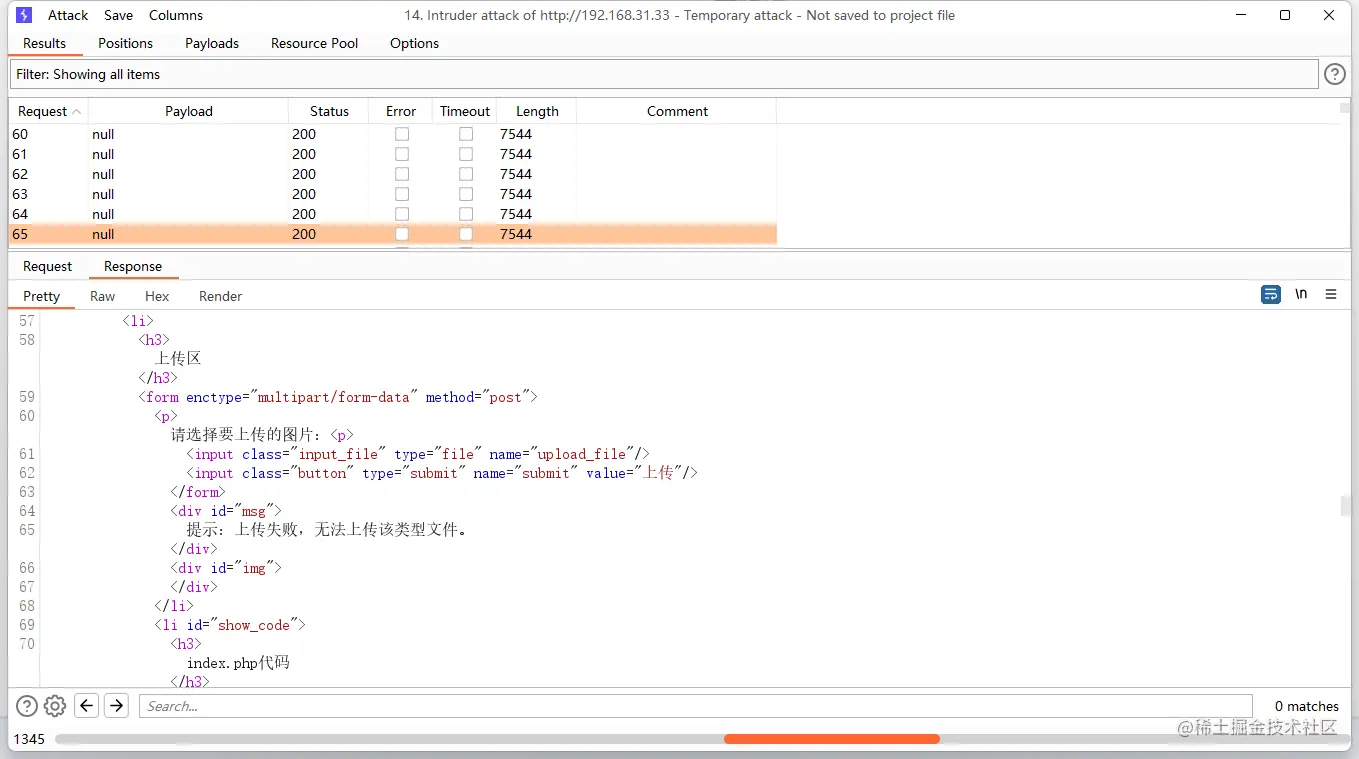The width and height of the screenshot is (1359, 759).
Task: Select request row 61
Action: point(393,154)
